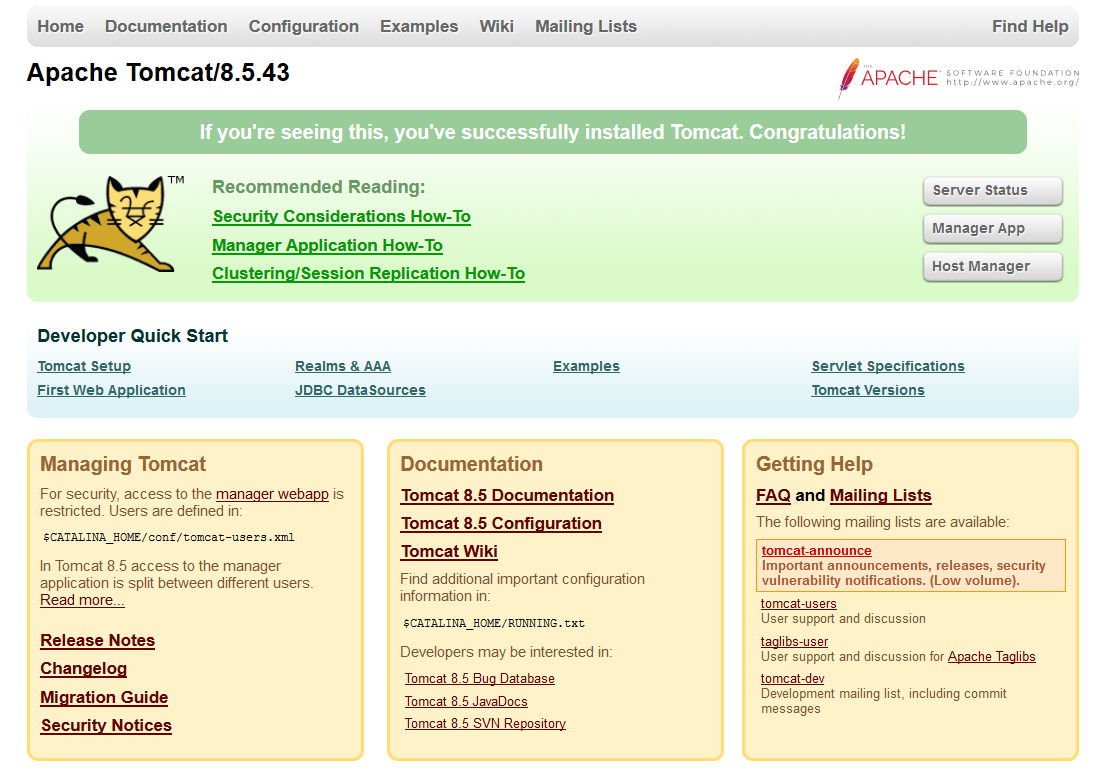Open JDBC DataSources link
Viewport: 1103px width, 769px height.
pyautogui.click(x=360, y=390)
